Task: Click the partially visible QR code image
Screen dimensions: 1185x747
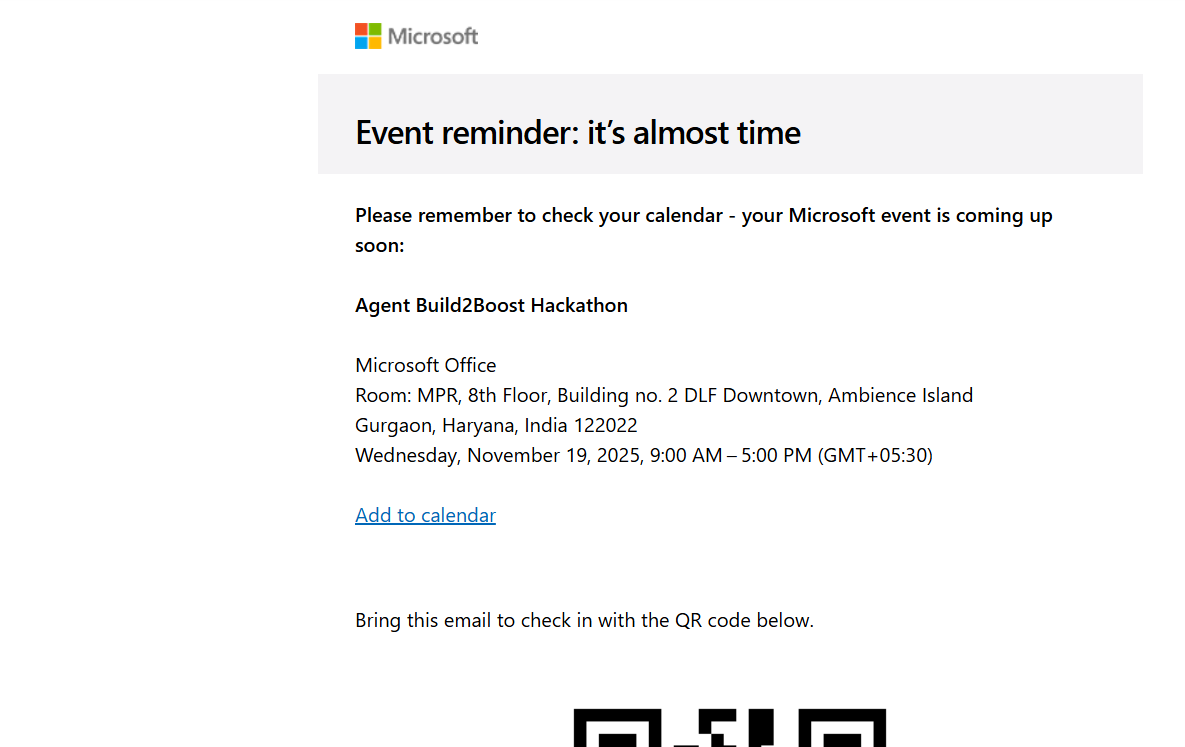Action: click(729, 727)
